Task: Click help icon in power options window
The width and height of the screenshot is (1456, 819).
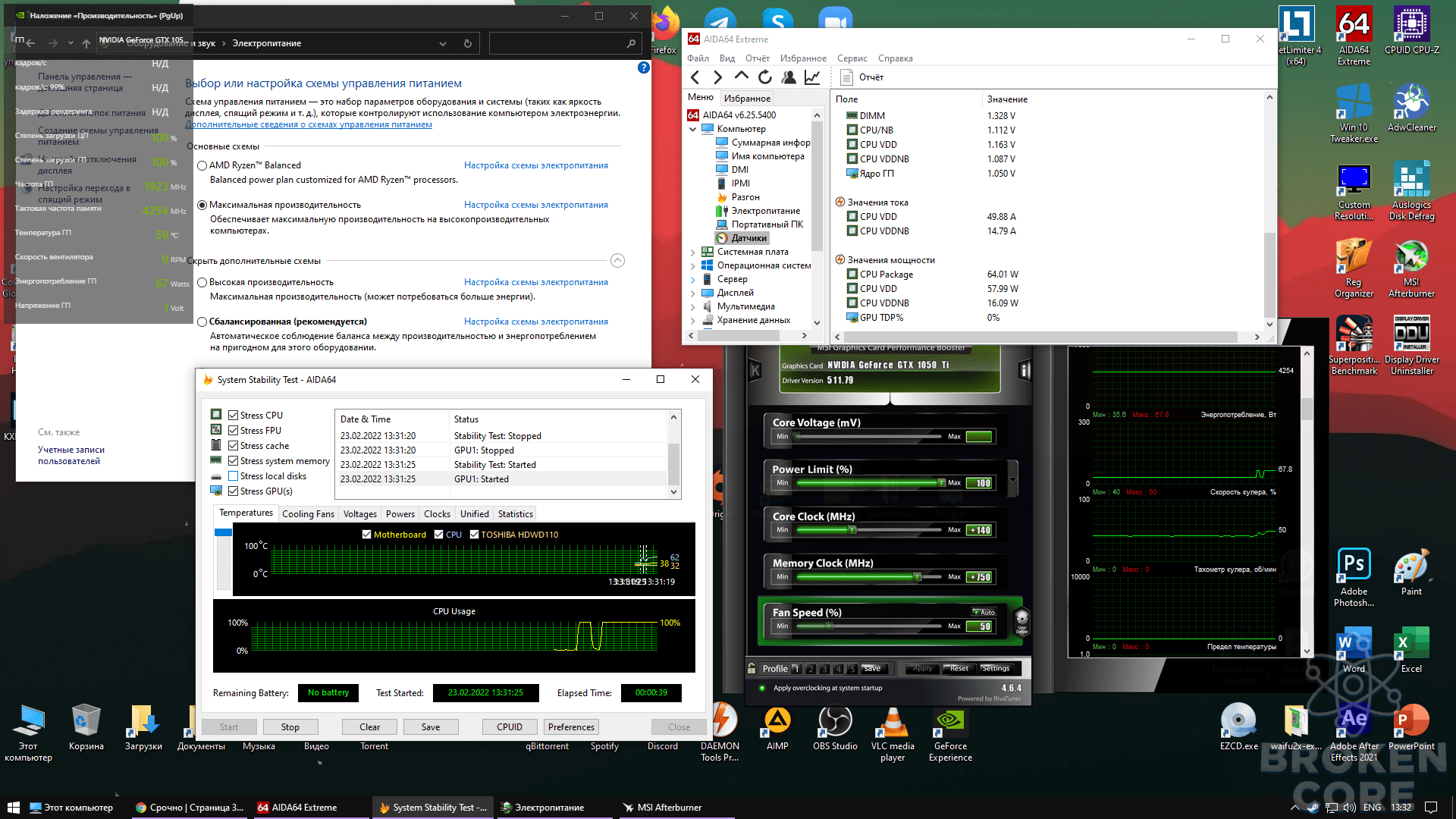Action: click(x=644, y=67)
